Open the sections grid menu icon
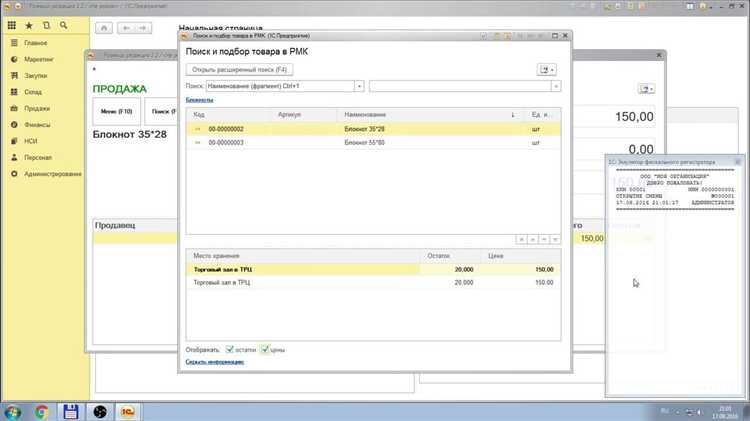The image size is (750, 421). 12,25
